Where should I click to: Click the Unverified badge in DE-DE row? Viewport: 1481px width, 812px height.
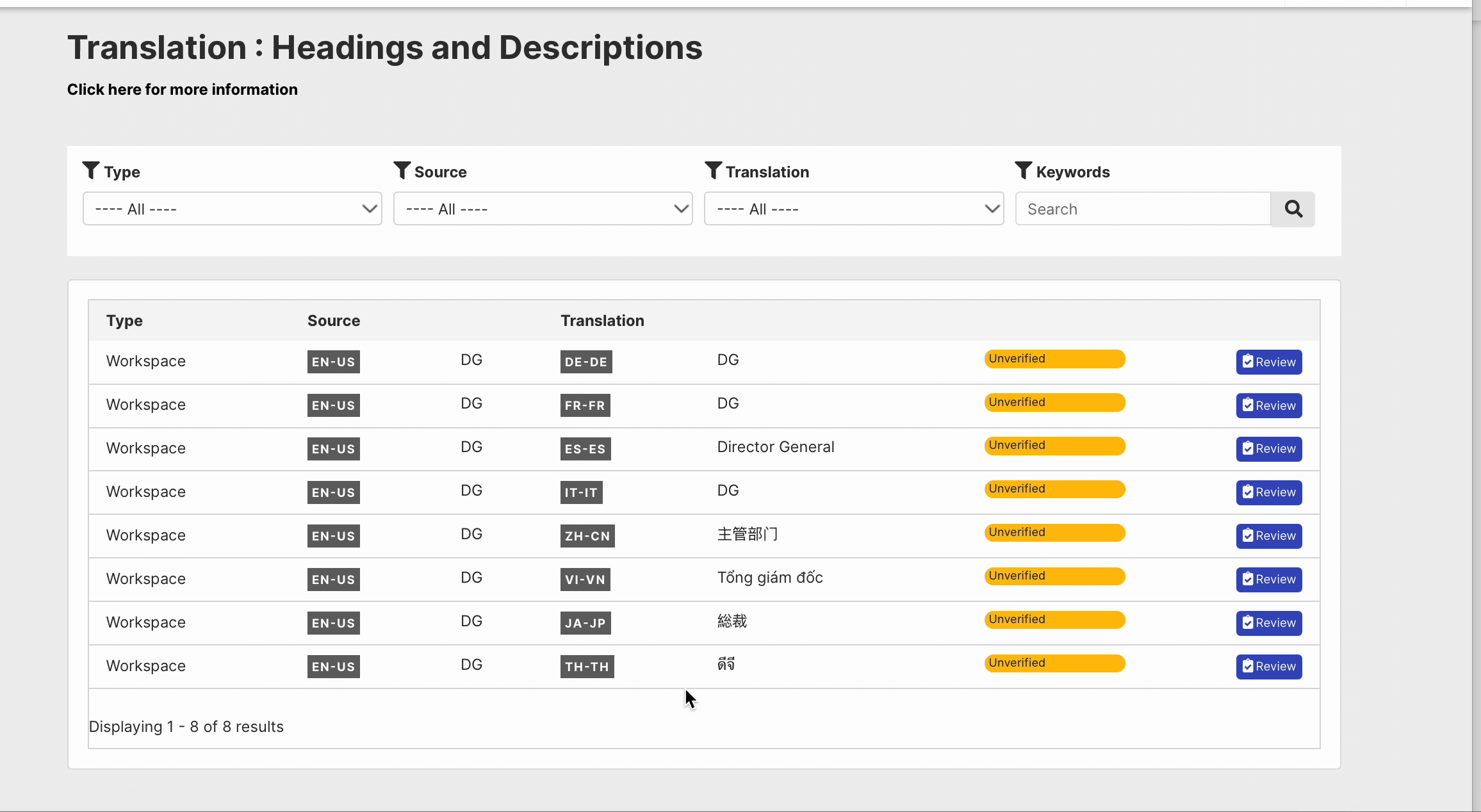pos(1055,359)
